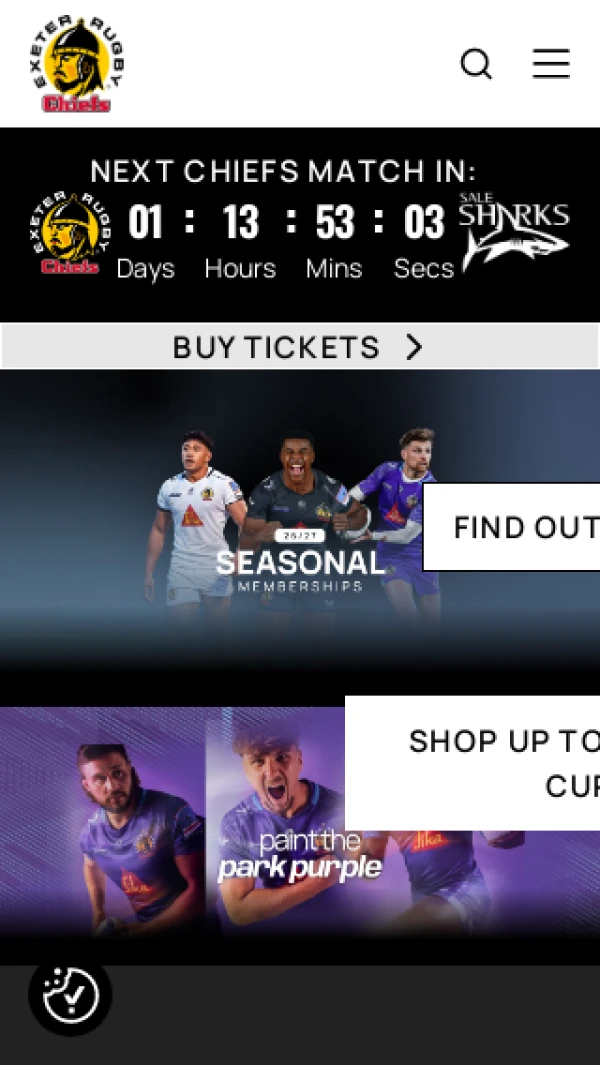Viewport: 600px width, 1065px height.
Task: Click the Exeter Chiefs header logo
Action: (x=78, y=64)
